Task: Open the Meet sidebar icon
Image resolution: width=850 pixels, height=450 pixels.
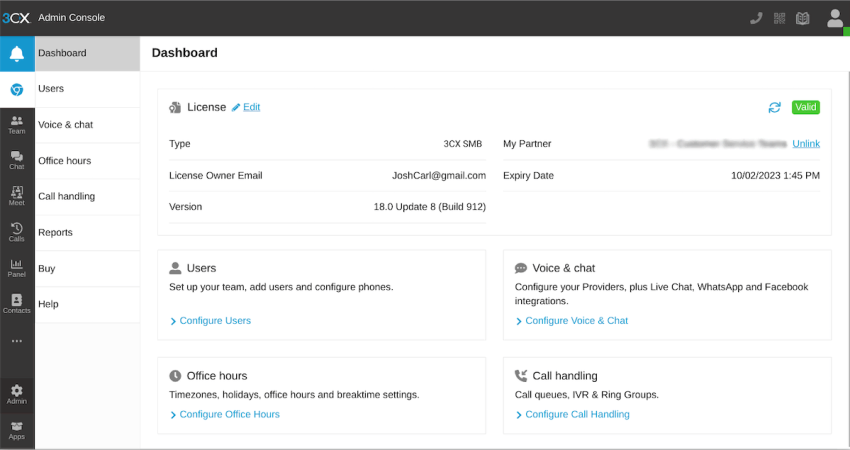Action: pos(17,196)
